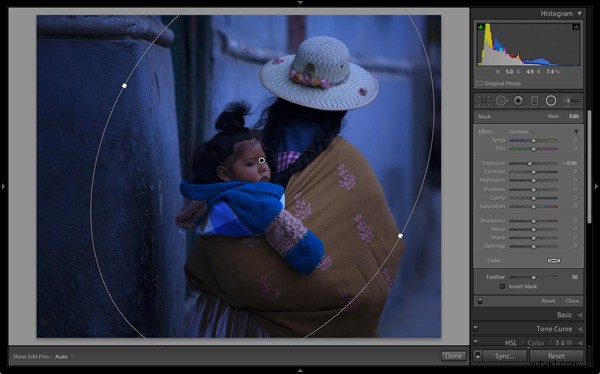600x374 pixels.
Task: Toggle the shadow clipping indicator in histogram
Action: pyautogui.click(x=480, y=27)
